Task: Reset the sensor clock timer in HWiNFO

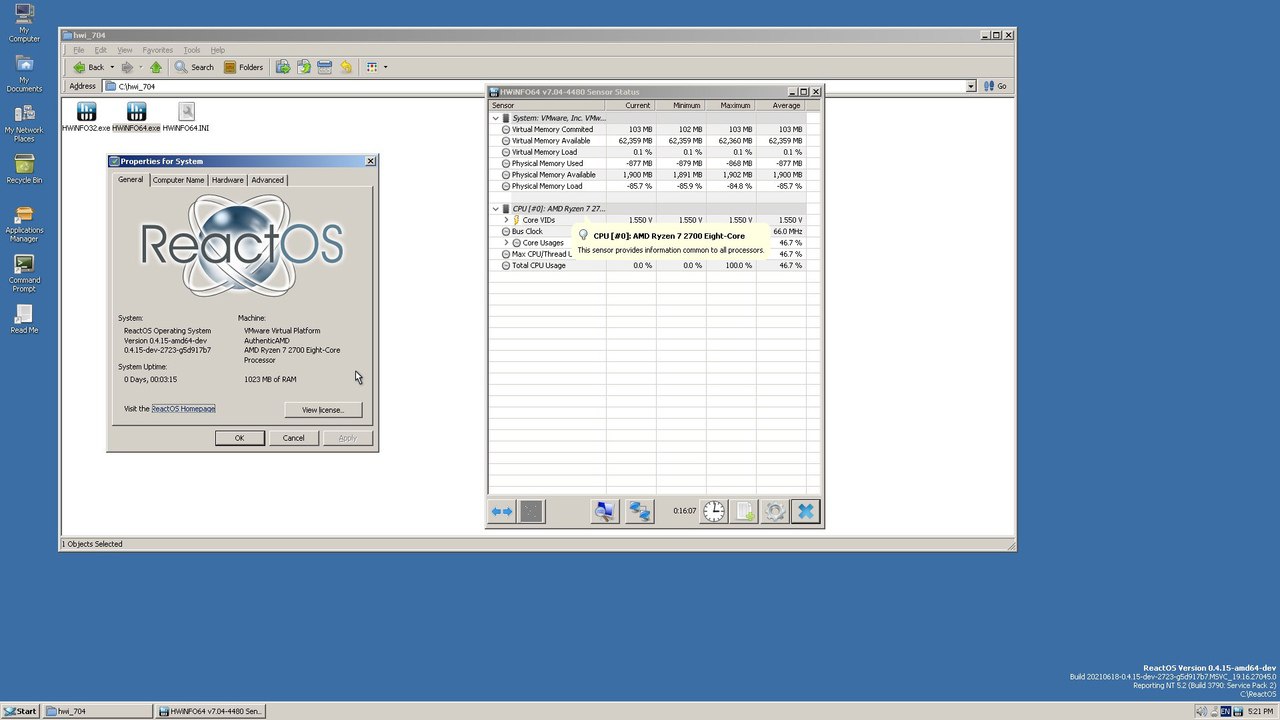Action: coord(713,511)
